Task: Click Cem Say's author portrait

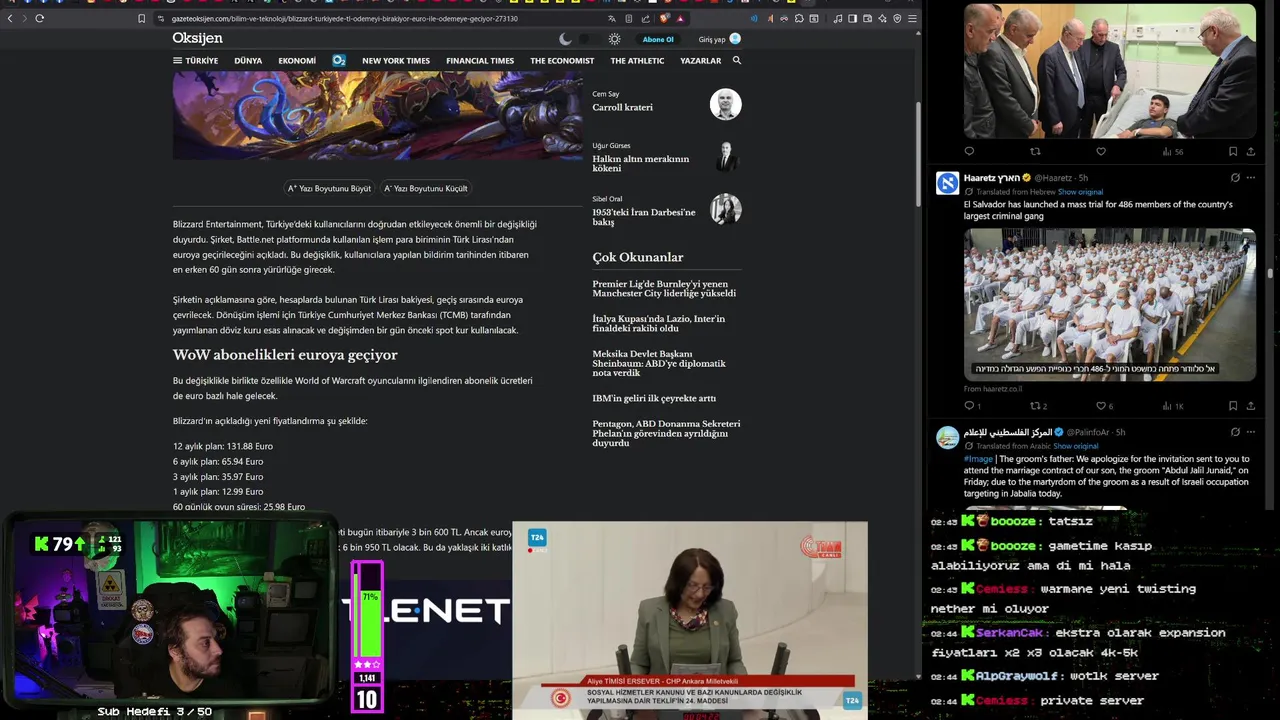Action: pyautogui.click(x=726, y=104)
